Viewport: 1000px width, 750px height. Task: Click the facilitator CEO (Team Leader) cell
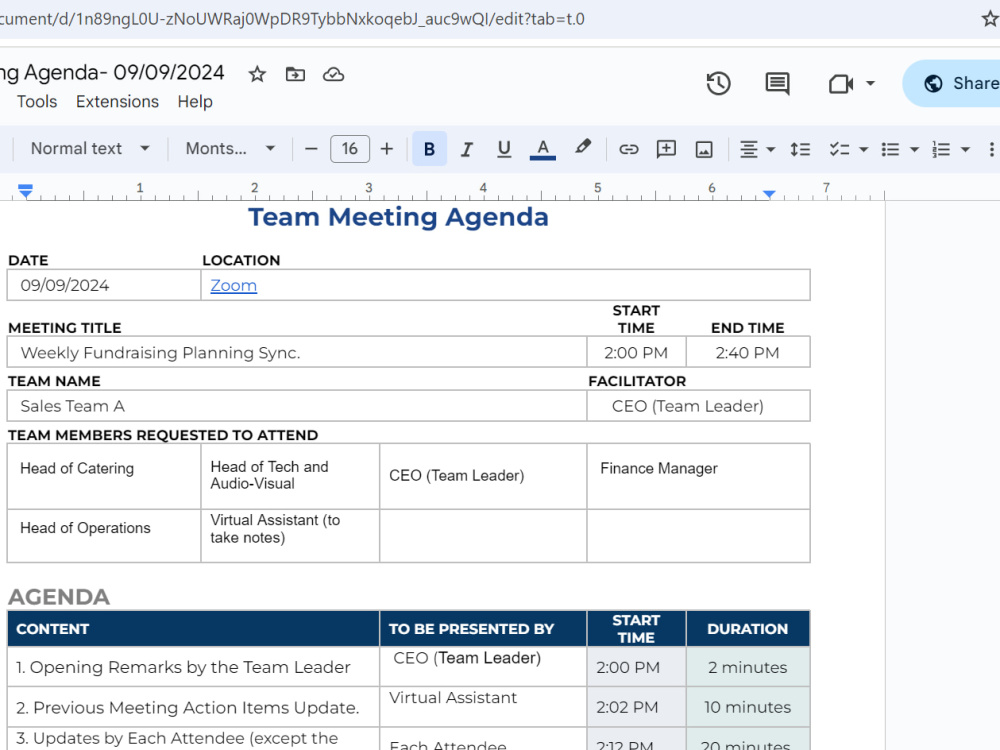point(698,406)
